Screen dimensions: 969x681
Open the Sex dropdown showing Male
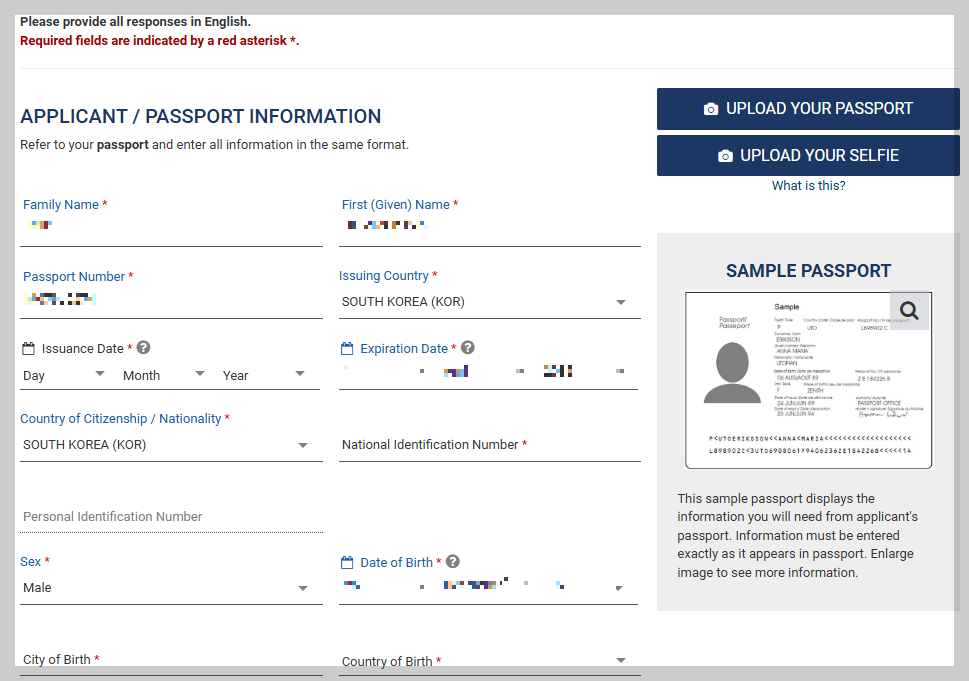pos(171,588)
